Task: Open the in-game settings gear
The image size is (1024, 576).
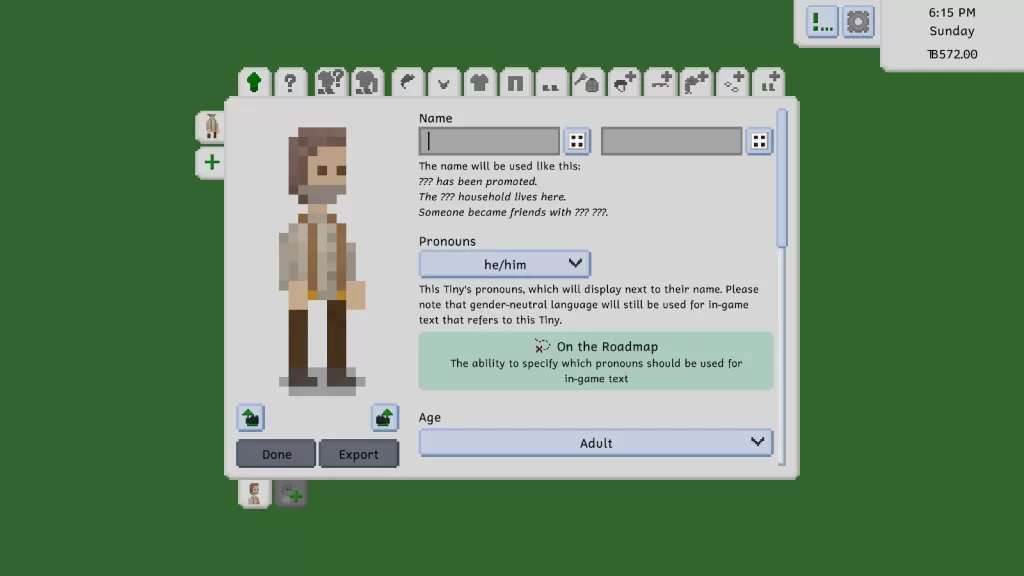Action: pyautogui.click(x=858, y=22)
